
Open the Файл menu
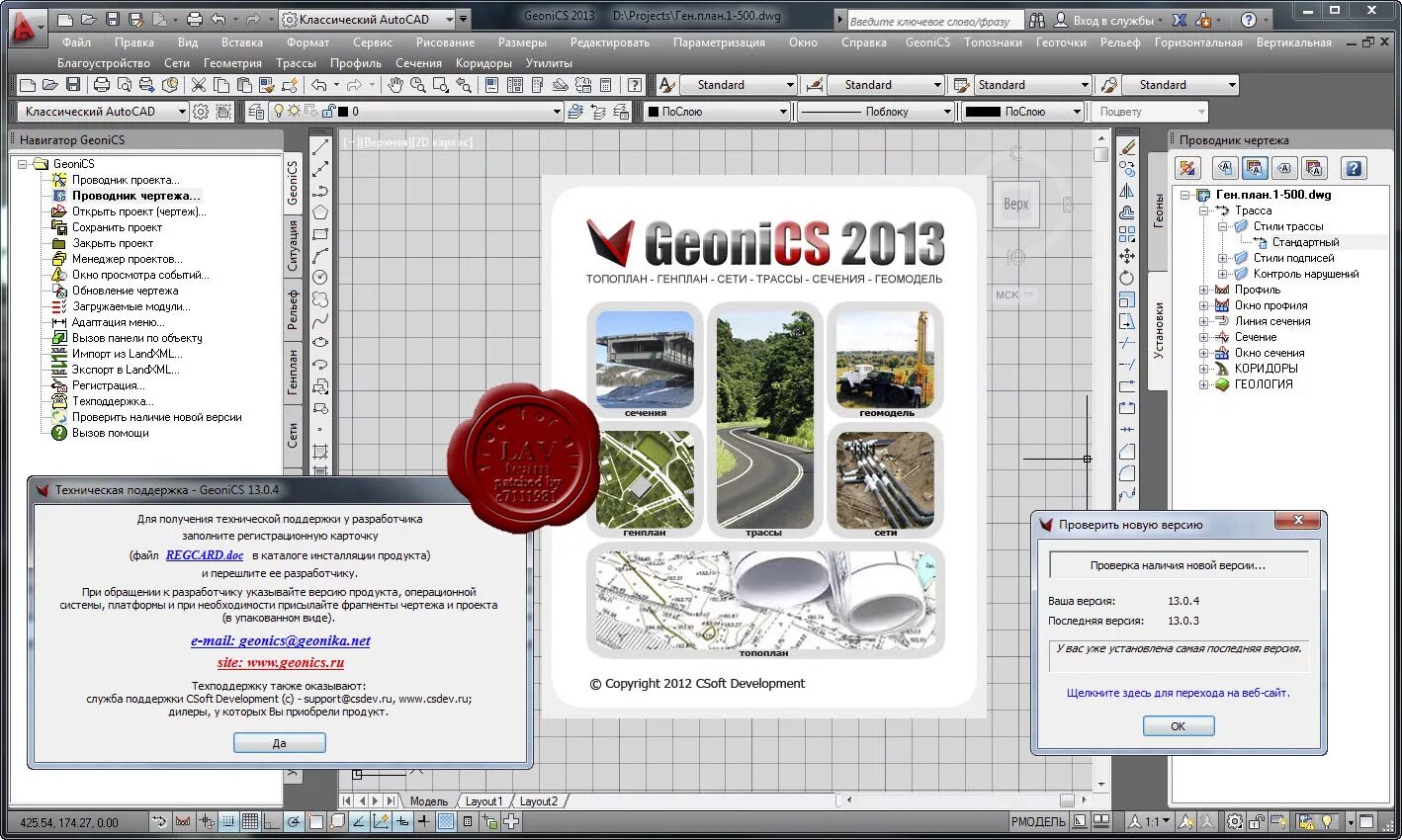76,42
